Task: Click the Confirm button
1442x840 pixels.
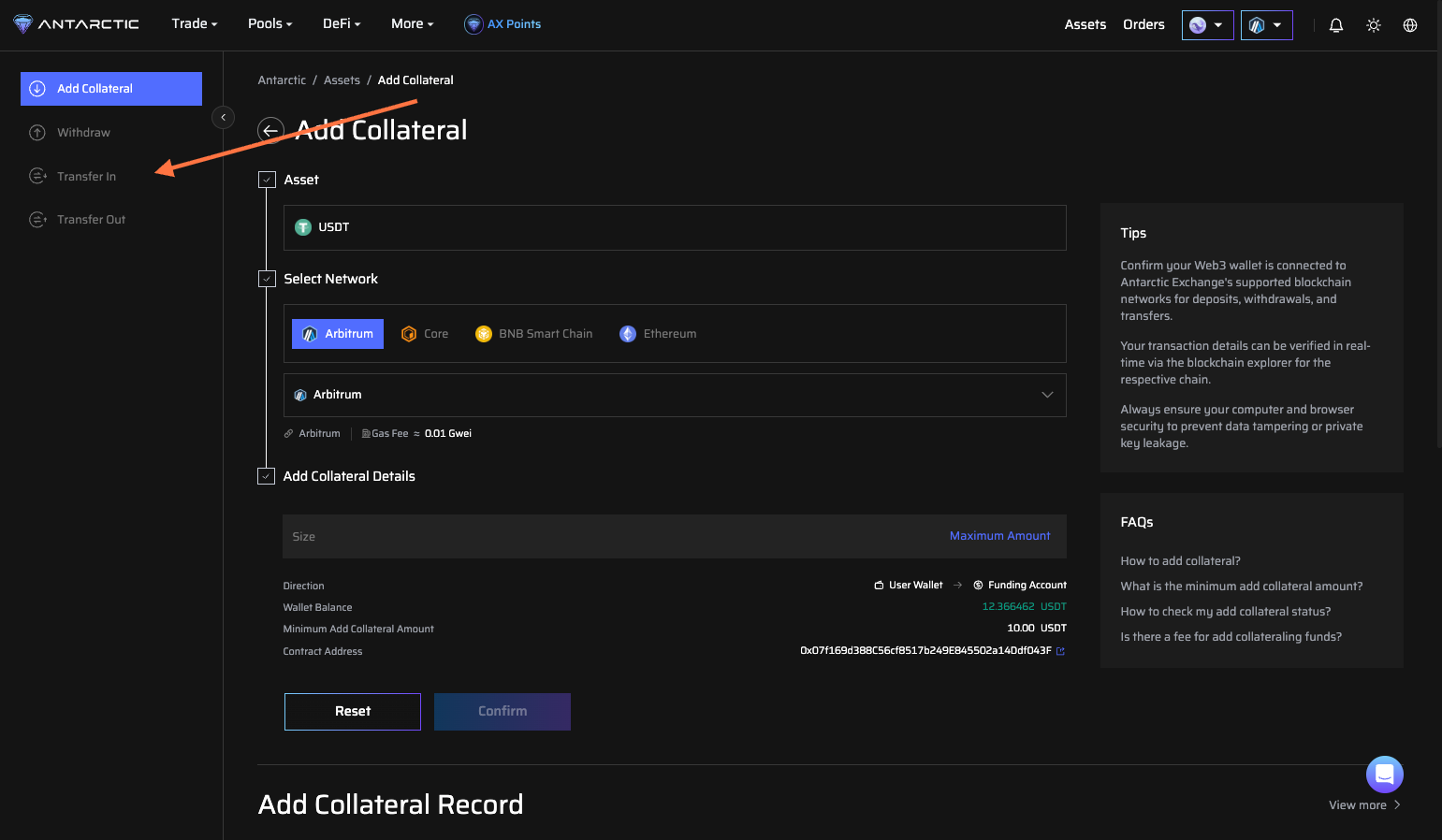Action: click(503, 712)
